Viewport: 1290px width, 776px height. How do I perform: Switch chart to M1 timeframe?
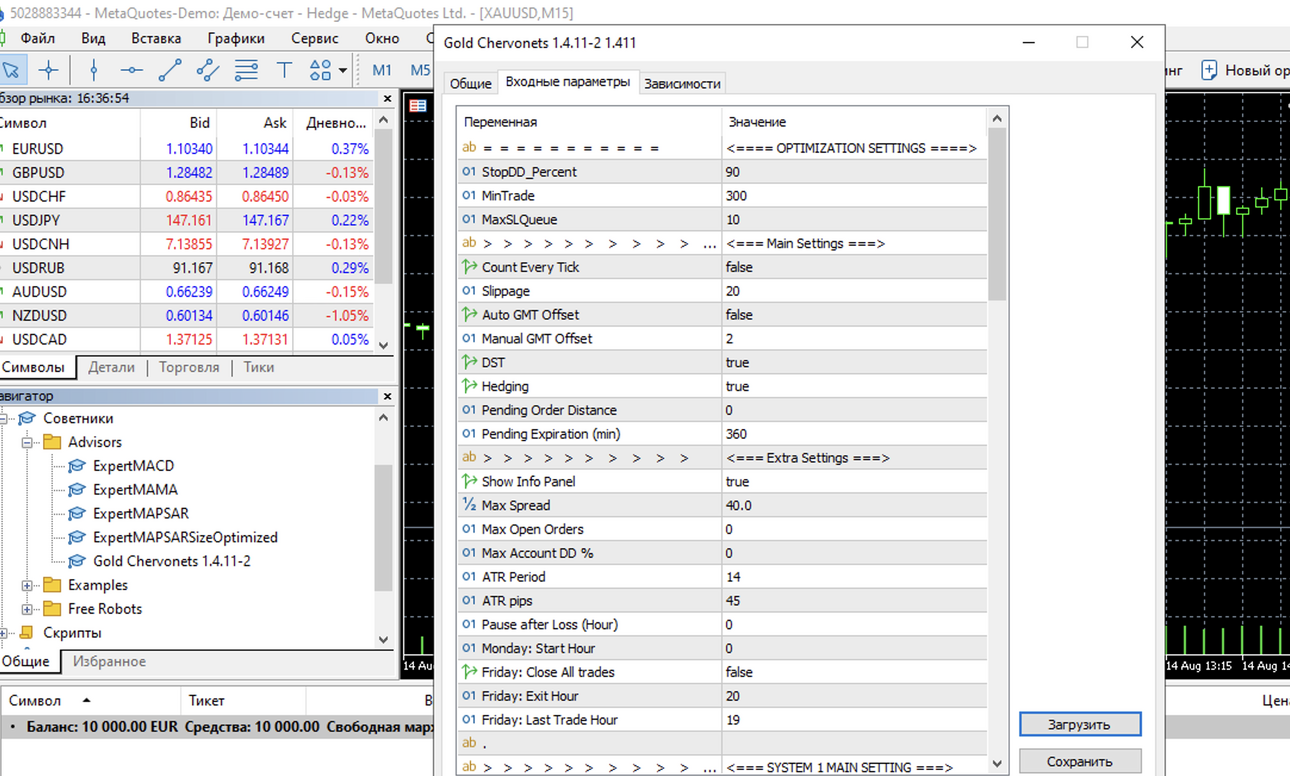click(382, 70)
